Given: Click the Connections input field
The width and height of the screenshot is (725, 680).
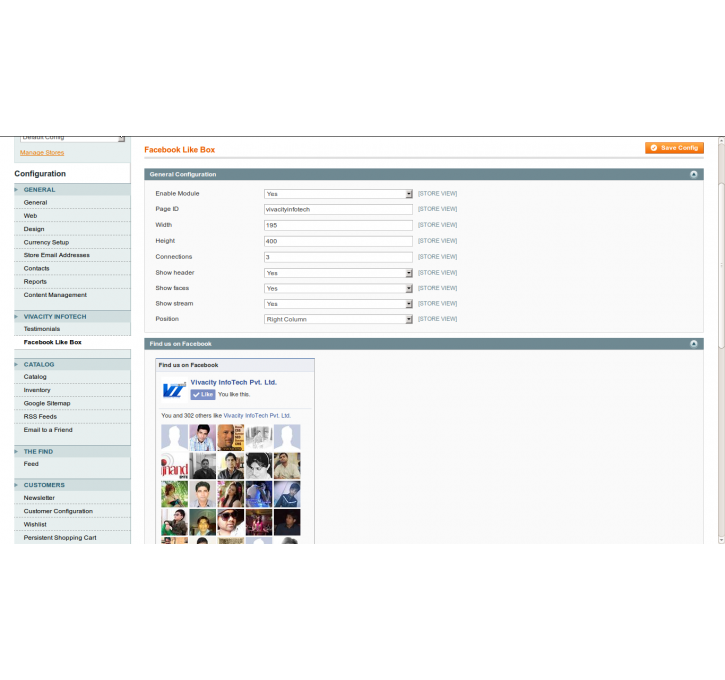Looking at the screenshot, I should point(338,257).
